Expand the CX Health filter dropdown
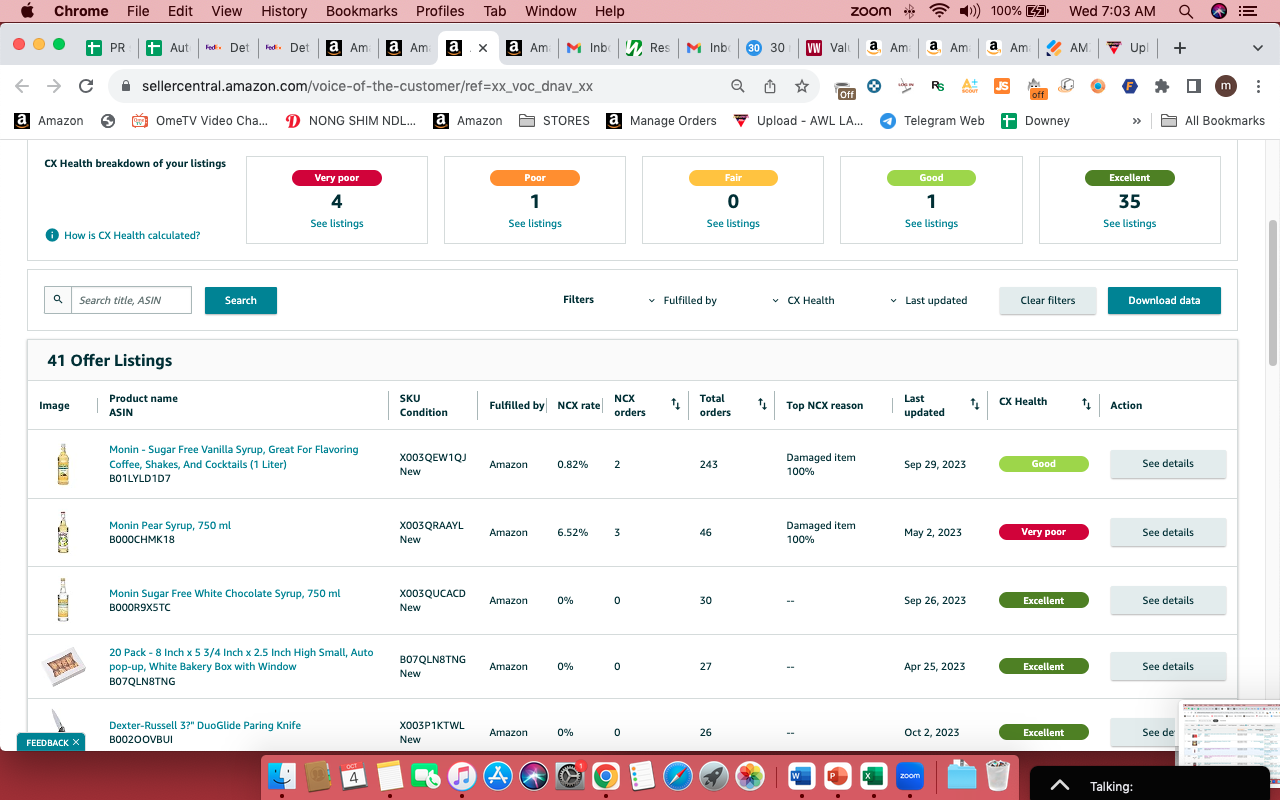This screenshot has height=800, width=1280. click(x=803, y=300)
